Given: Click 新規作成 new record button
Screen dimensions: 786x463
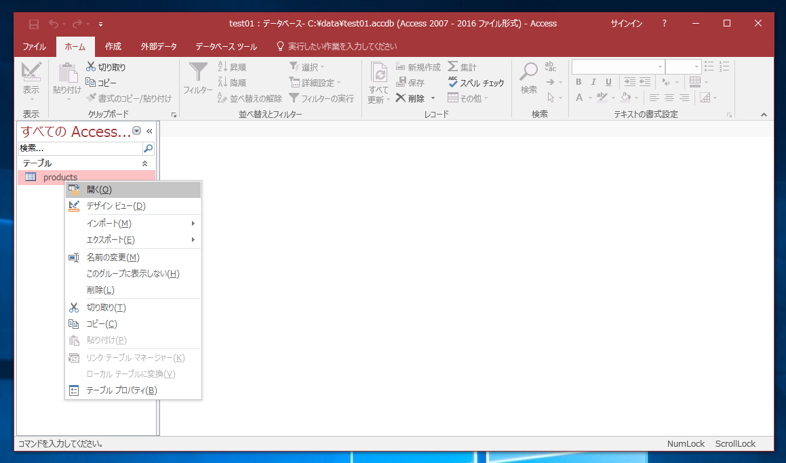Looking at the screenshot, I should click(418, 67).
